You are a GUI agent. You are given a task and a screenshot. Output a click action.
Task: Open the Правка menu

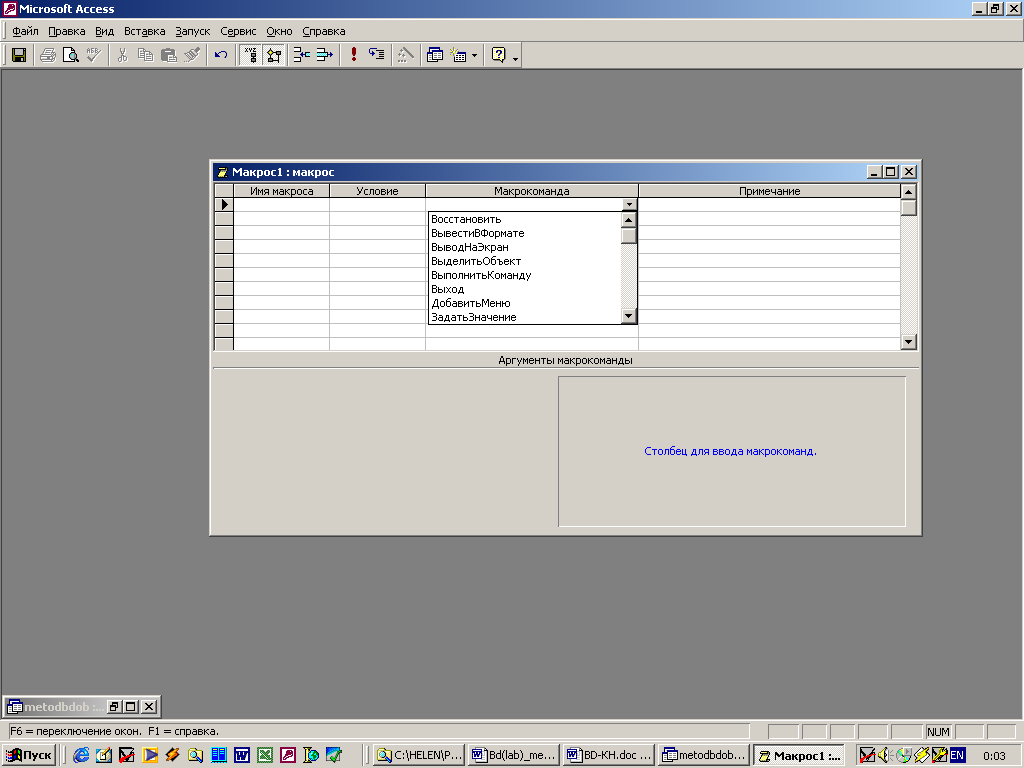(x=67, y=31)
